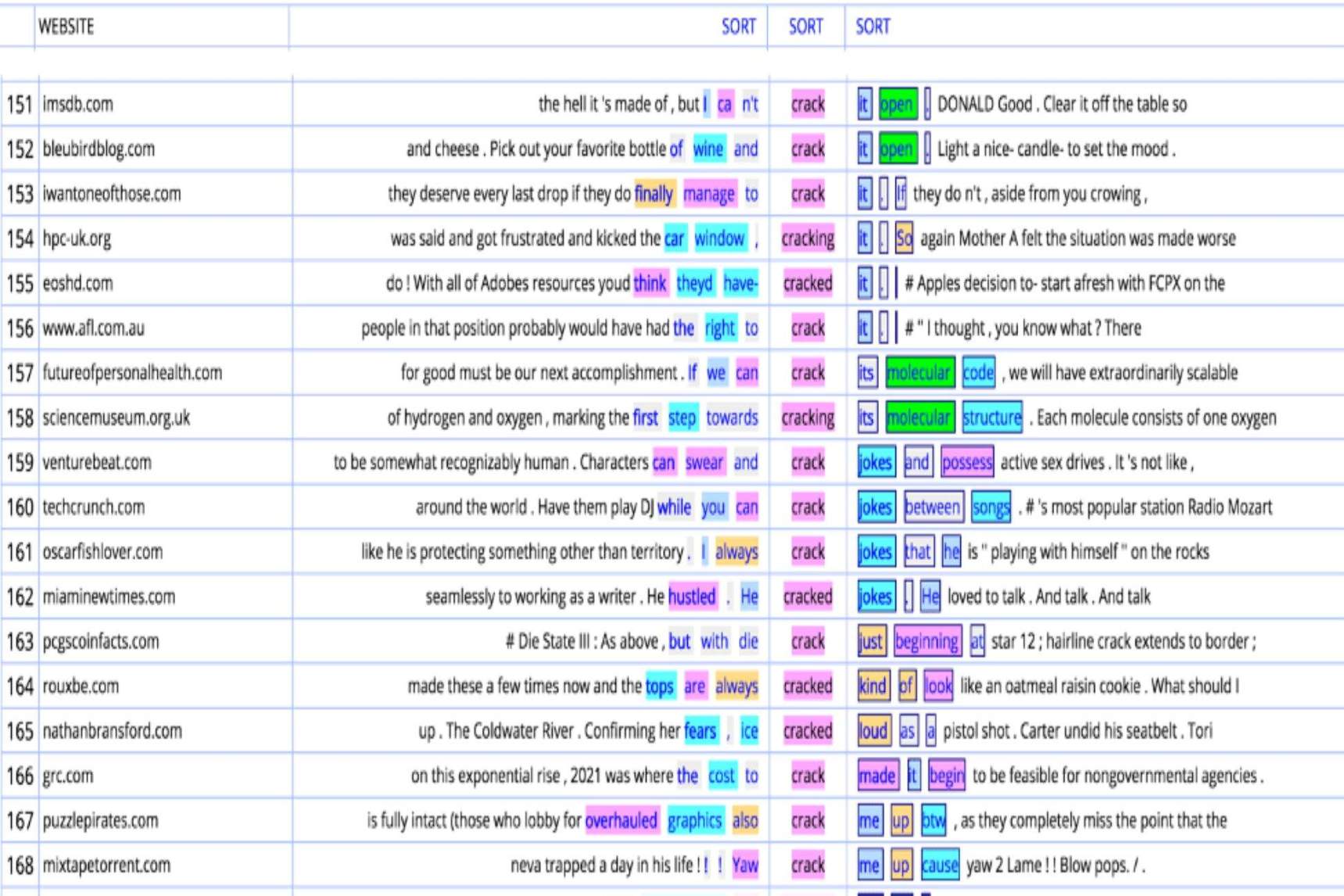The width and height of the screenshot is (1344, 896).
Task: Click the SORT link above the left context column
Action: [737, 27]
